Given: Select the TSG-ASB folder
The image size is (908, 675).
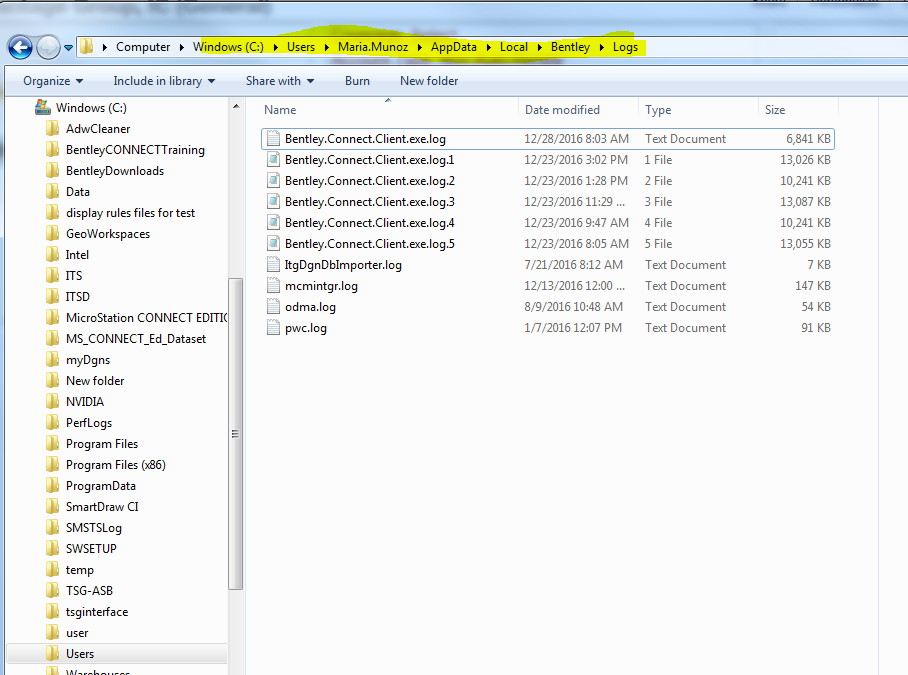Looking at the screenshot, I should coord(89,590).
